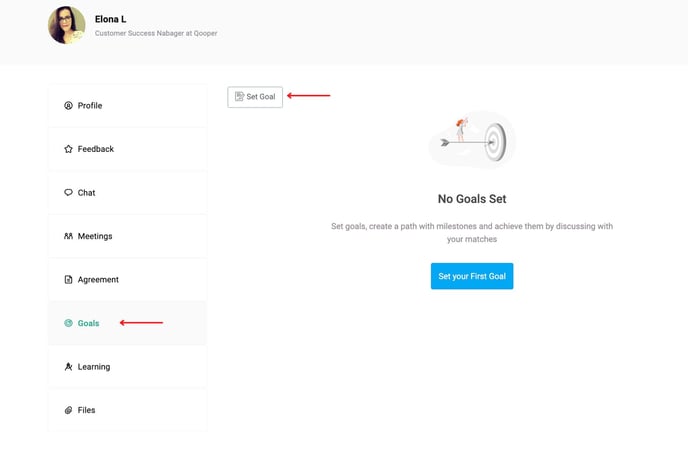Click the people icon beside Meetings
Image resolution: width=688 pixels, height=457 pixels.
pos(68,237)
